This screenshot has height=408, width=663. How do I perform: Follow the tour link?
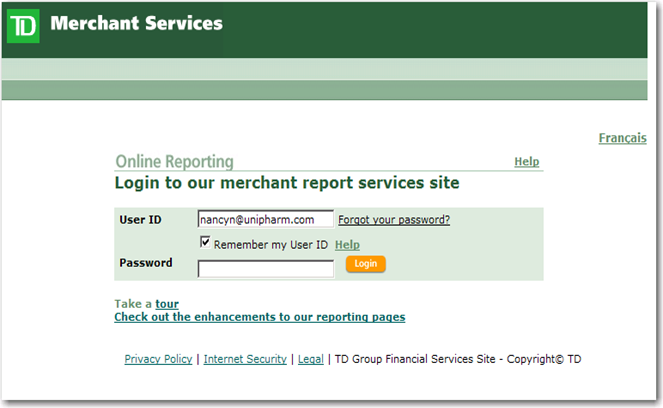click(x=167, y=304)
